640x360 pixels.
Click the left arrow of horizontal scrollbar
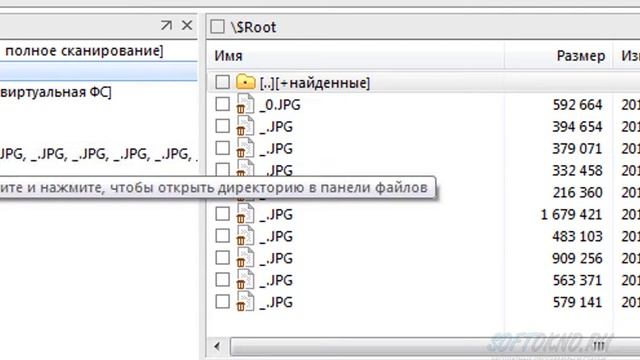tap(217, 347)
